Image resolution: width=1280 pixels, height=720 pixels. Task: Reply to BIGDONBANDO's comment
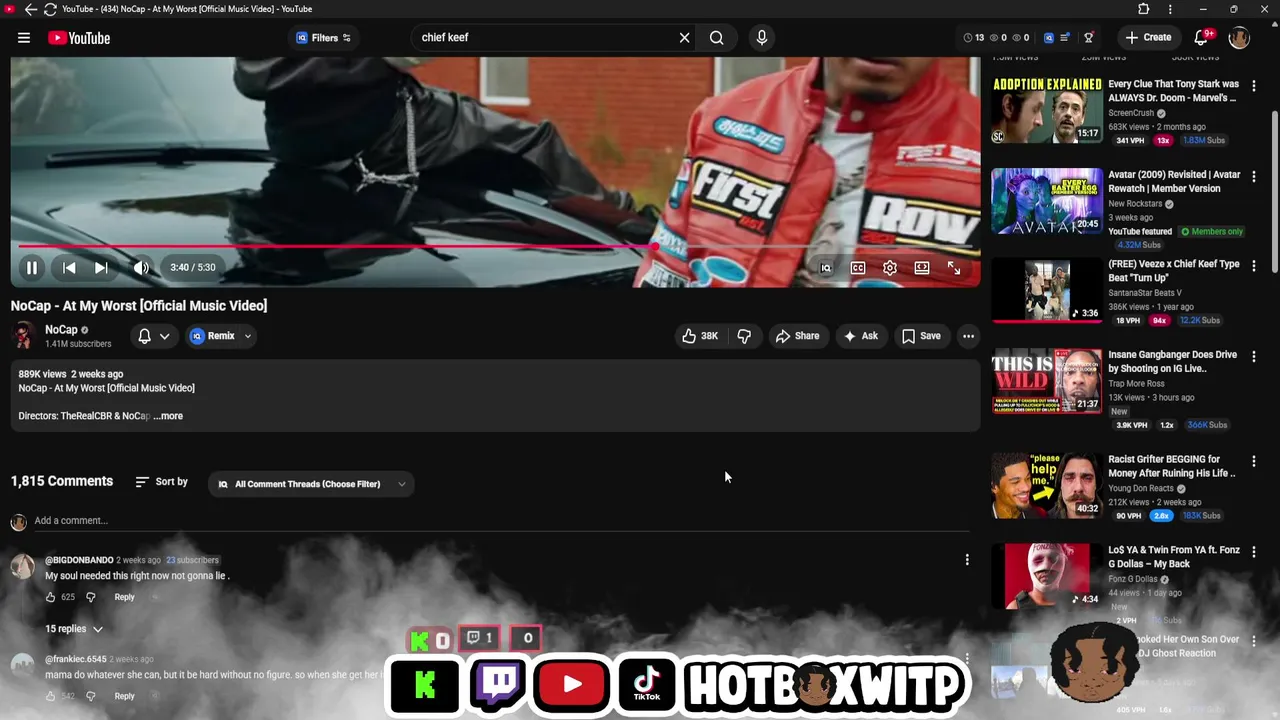[124, 597]
